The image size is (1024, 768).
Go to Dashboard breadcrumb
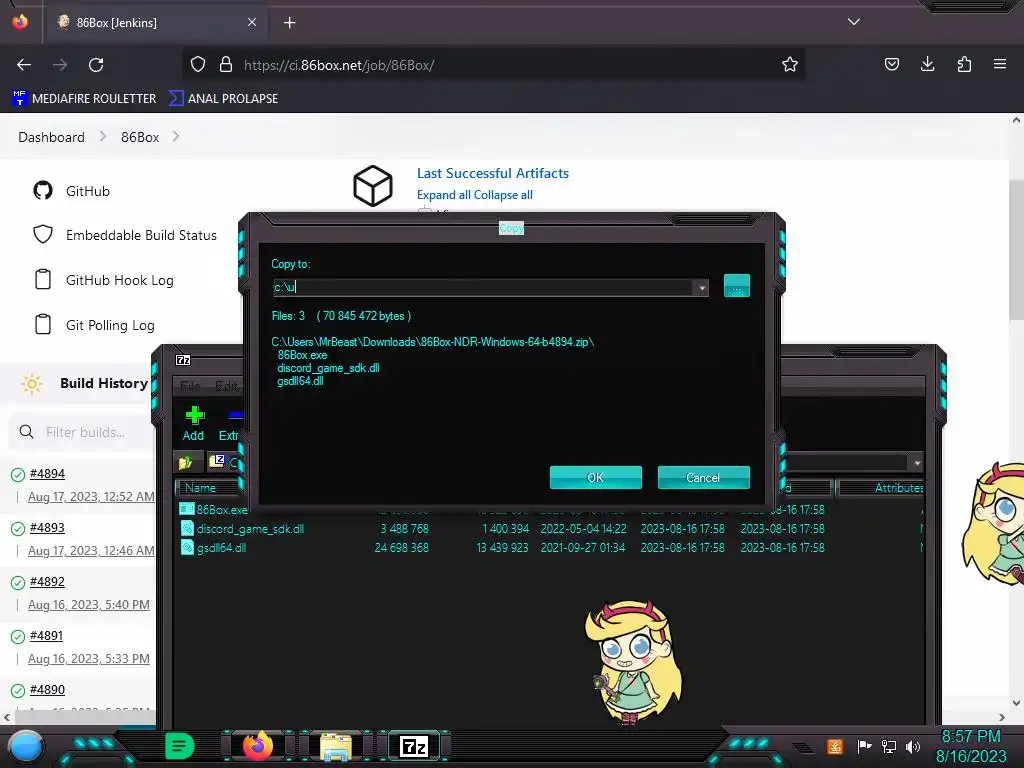tap(52, 137)
